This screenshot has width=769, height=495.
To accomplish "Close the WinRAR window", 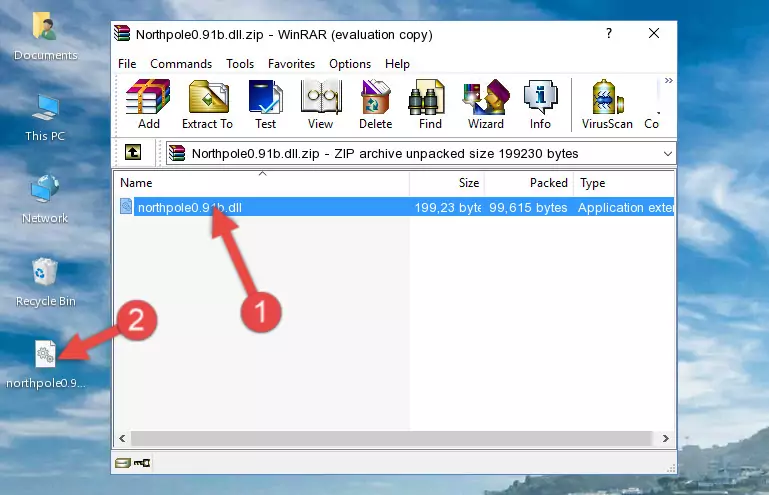I will pos(654,33).
